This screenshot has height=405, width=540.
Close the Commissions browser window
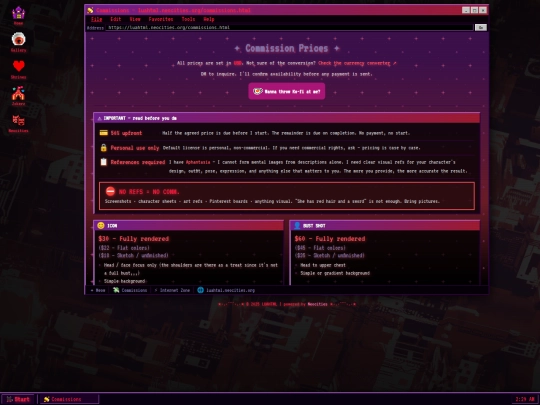tap(483, 10)
